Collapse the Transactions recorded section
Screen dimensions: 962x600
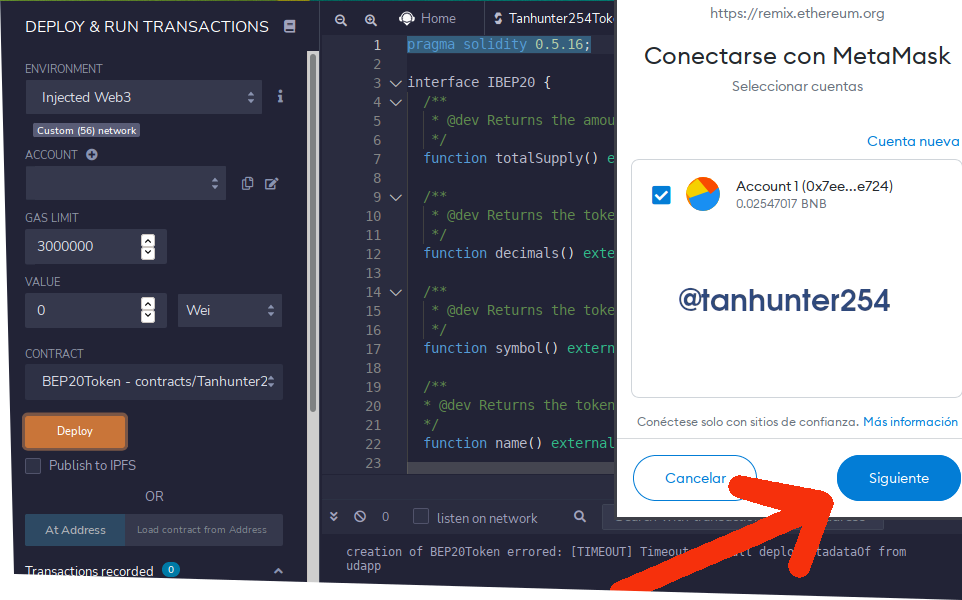click(x=278, y=571)
